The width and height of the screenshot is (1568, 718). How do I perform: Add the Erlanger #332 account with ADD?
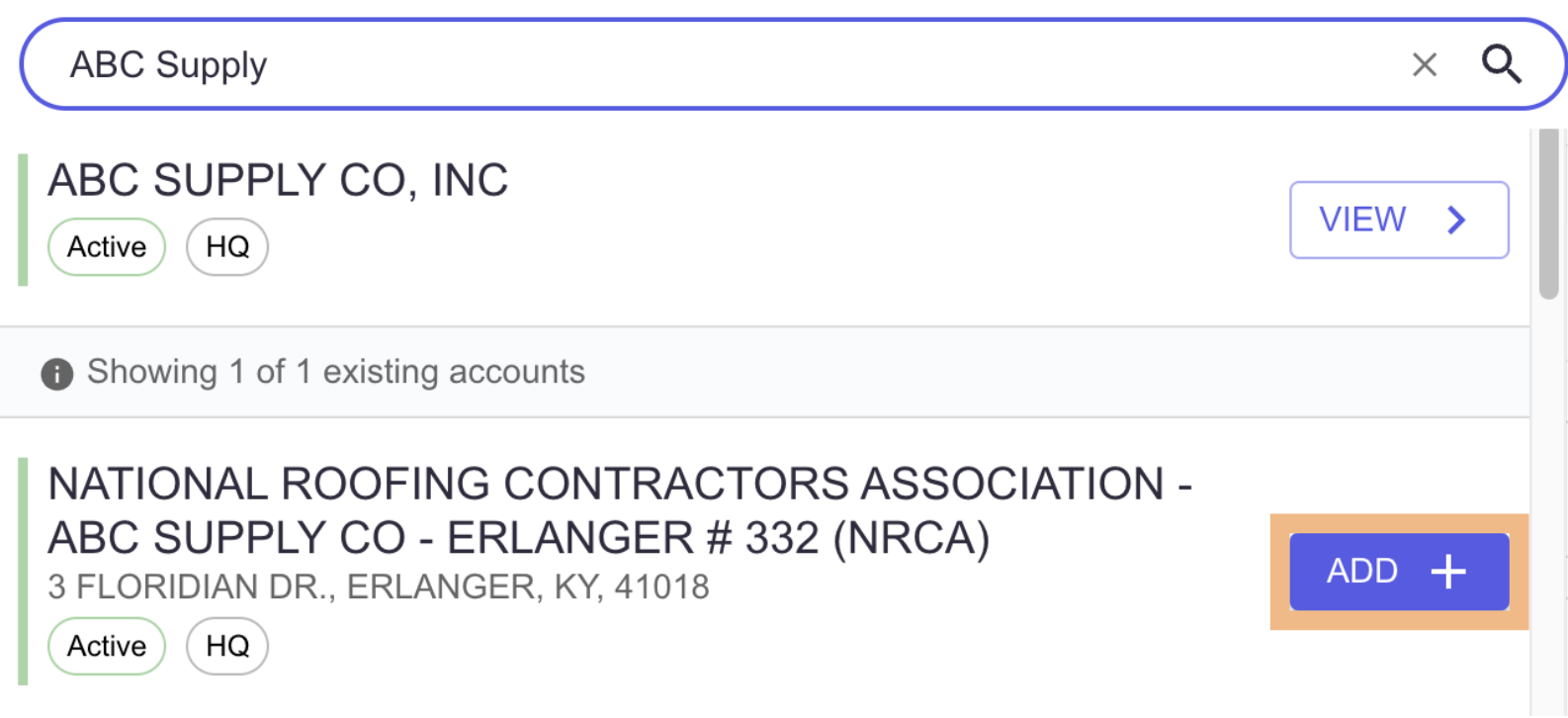1399,572
